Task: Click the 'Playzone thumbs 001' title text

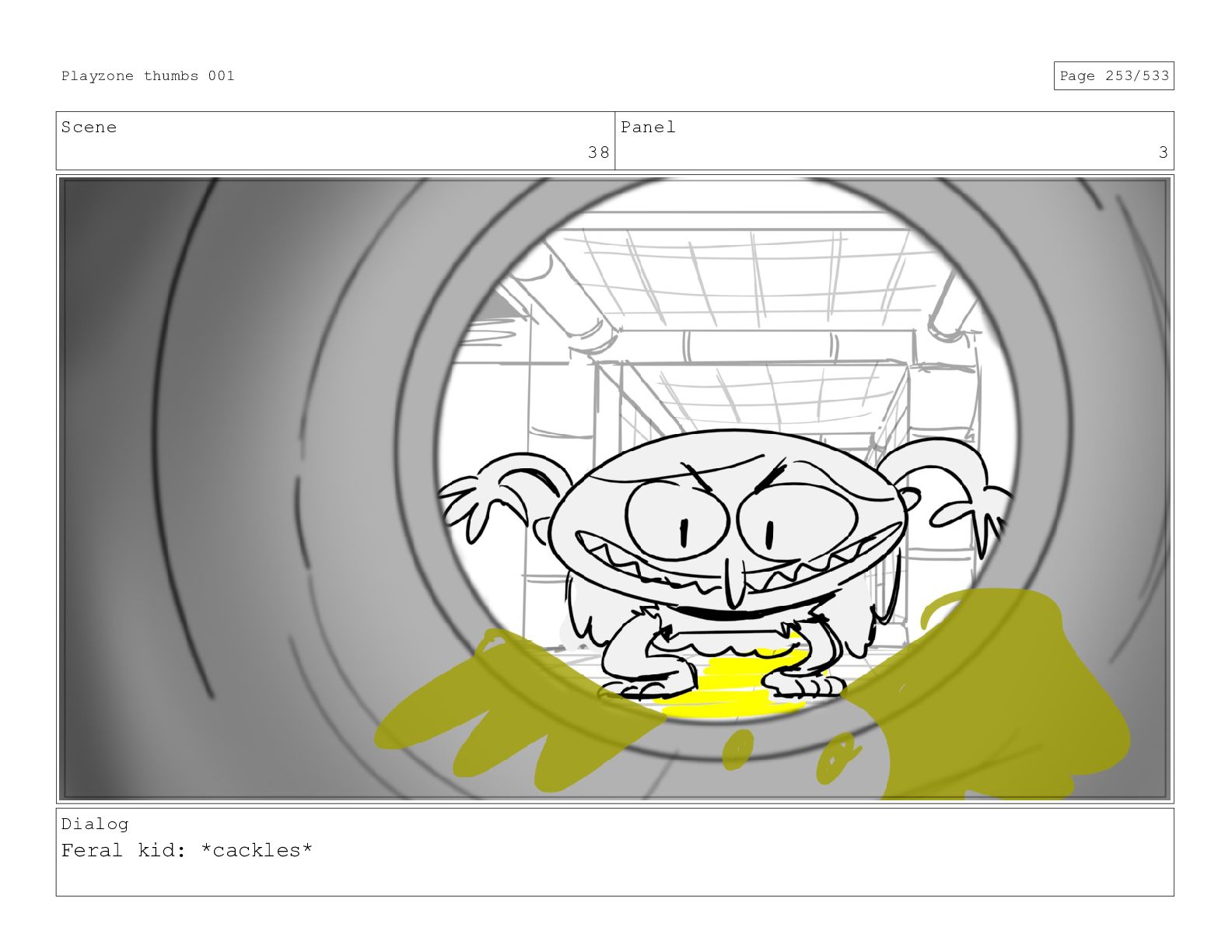Action: (x=148, y=75)
